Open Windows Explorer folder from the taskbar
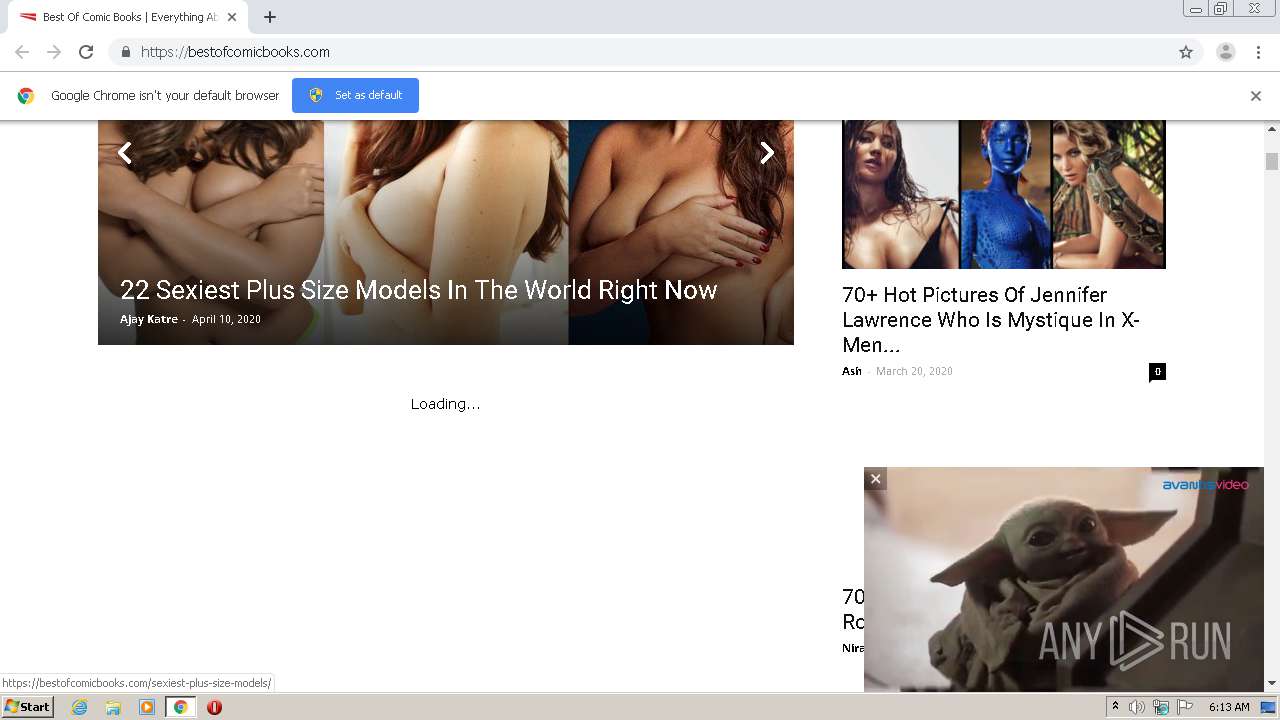1280x720 pixels. 113,707
